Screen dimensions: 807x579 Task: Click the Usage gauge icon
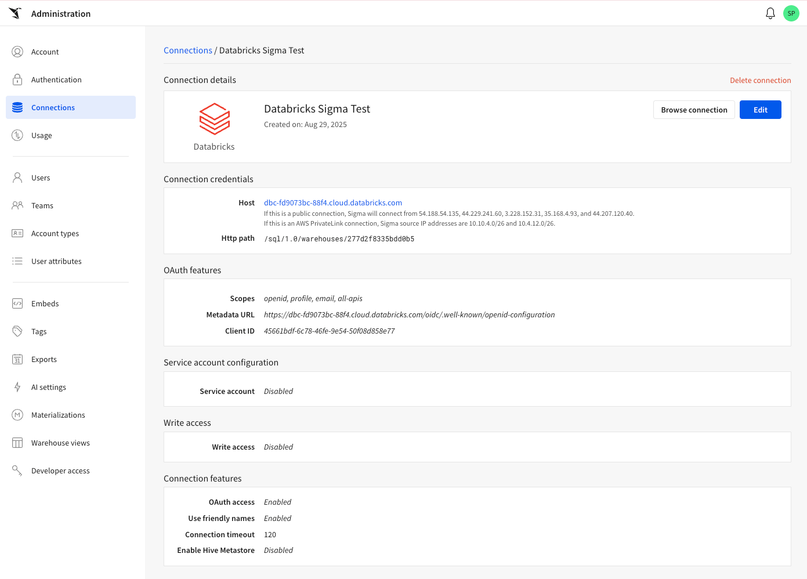tap(17, 136)
